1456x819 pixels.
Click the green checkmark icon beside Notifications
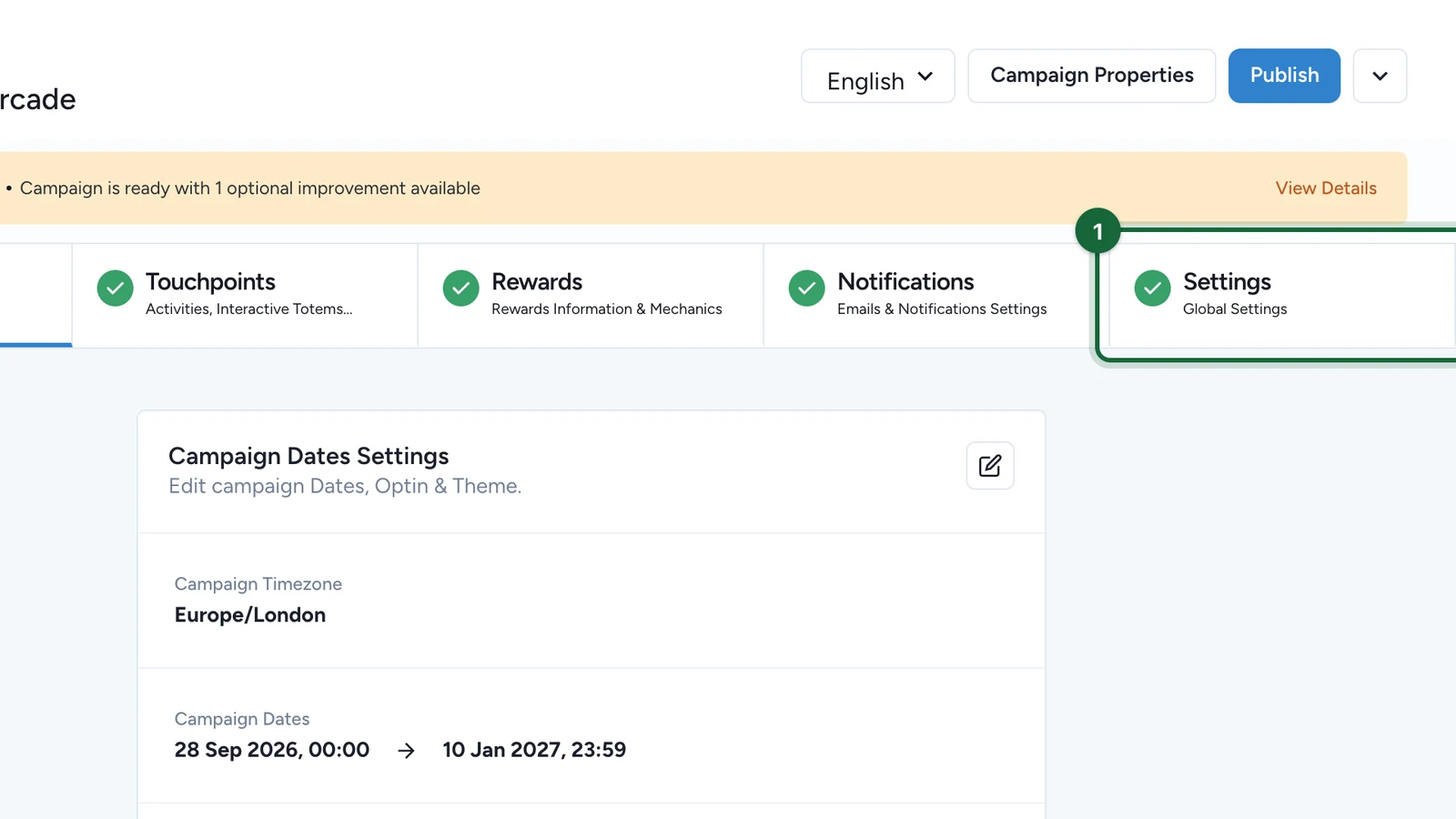pos(807,288)
